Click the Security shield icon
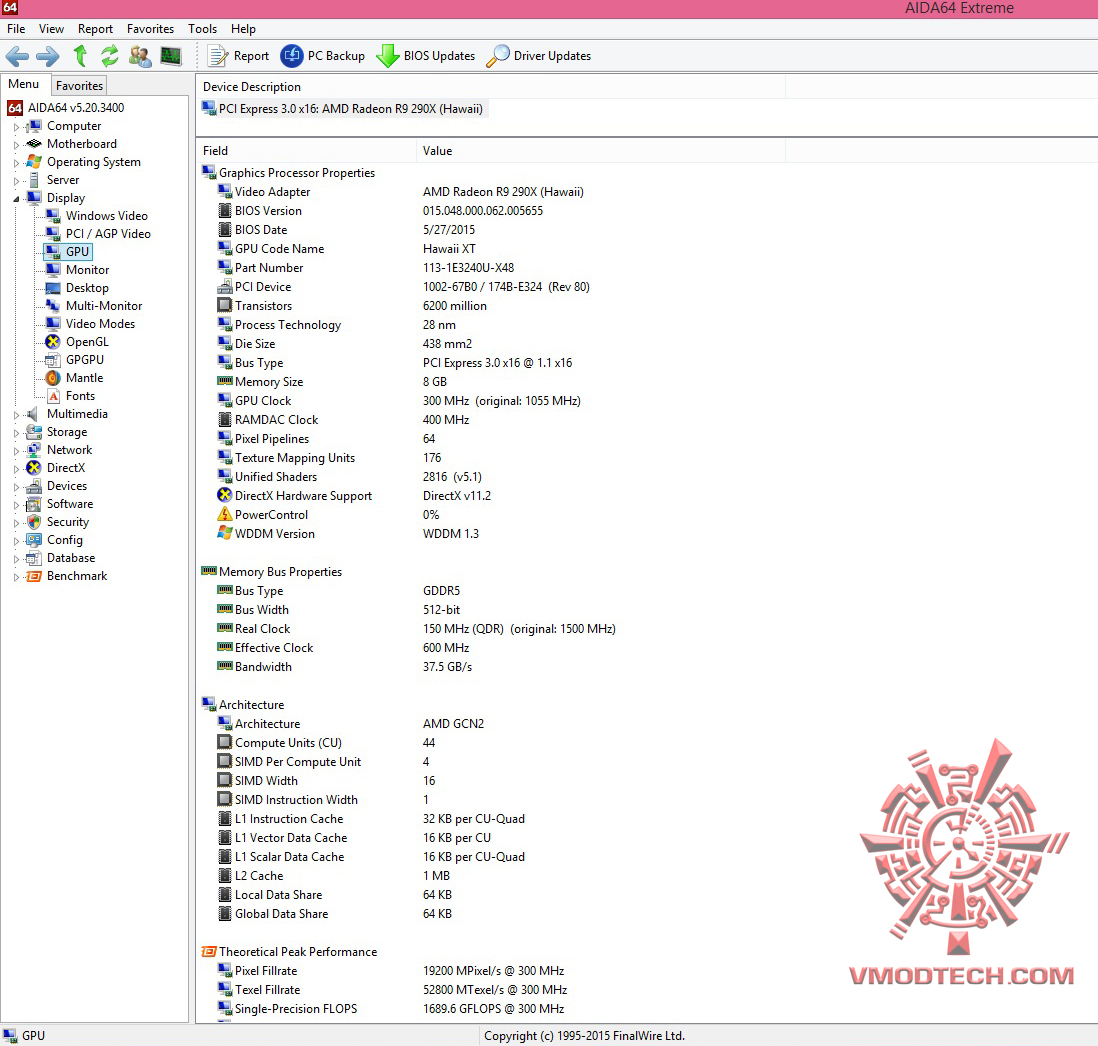The image size is (1098, 1046). pos(34,522)
